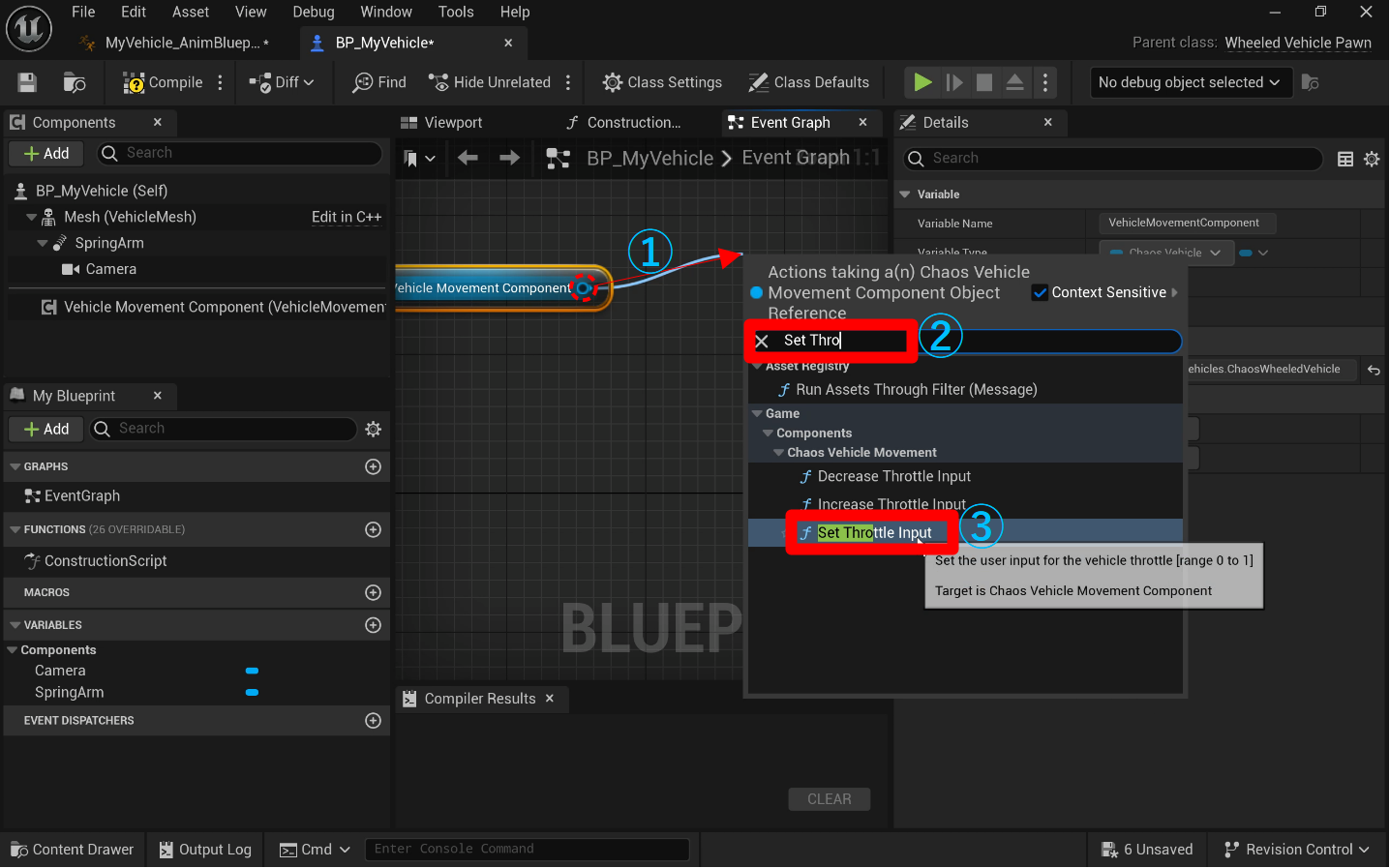The width and height of the screenshot is (1390, 868).
Task: Add a new macro with plus icon
Action: tap(373, 592)
